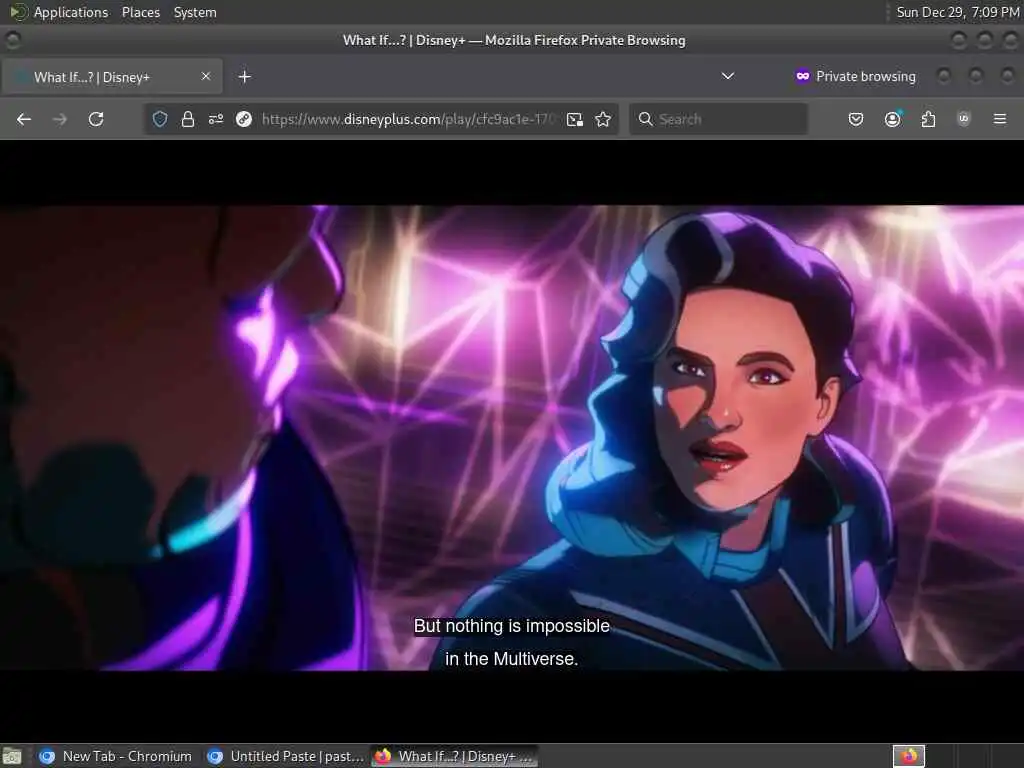
Task: Open site permissions icon in address bar
Action: point(216,119)
